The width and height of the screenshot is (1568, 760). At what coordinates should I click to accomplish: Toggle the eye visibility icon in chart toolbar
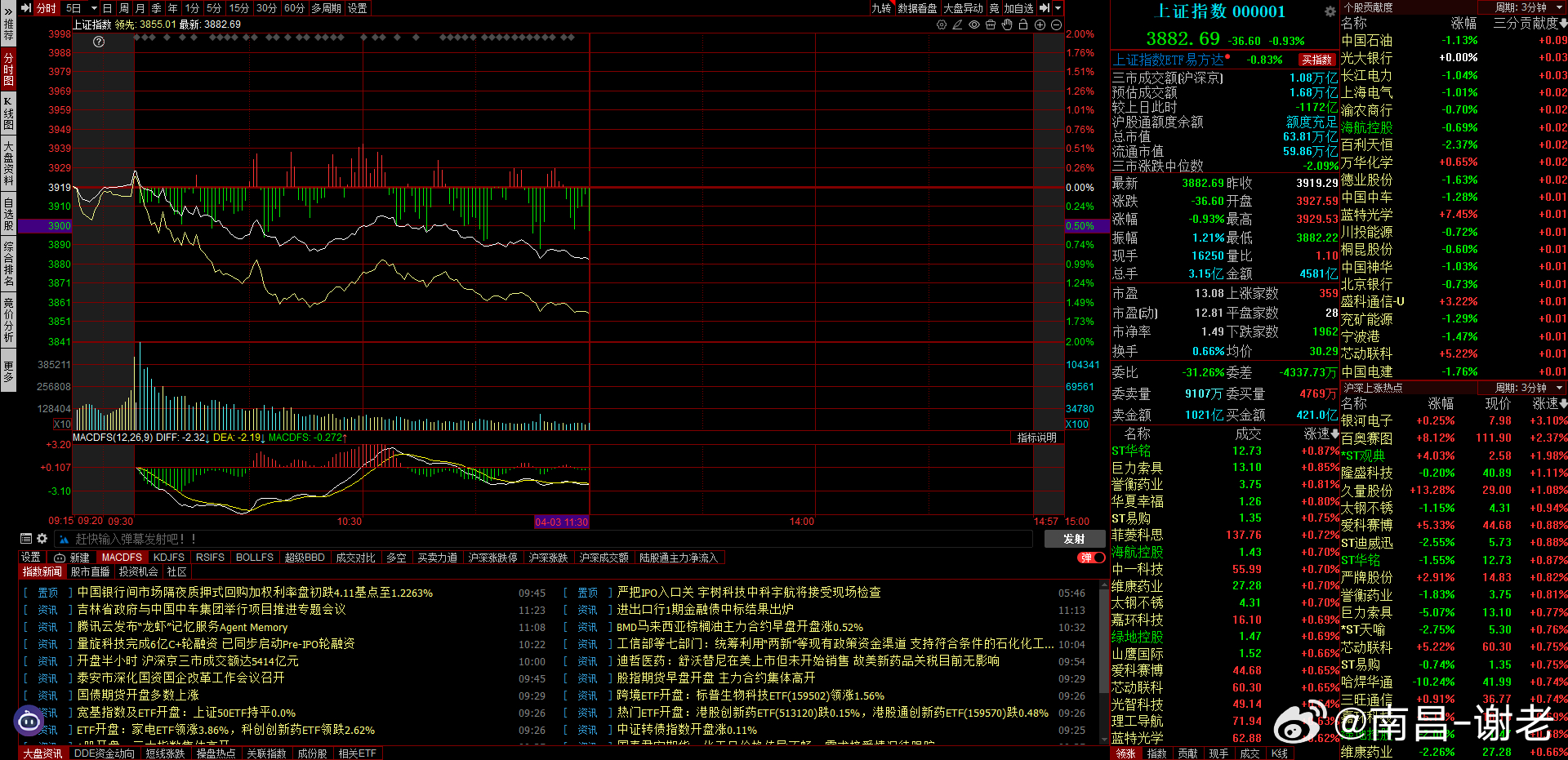click(974, 24)
